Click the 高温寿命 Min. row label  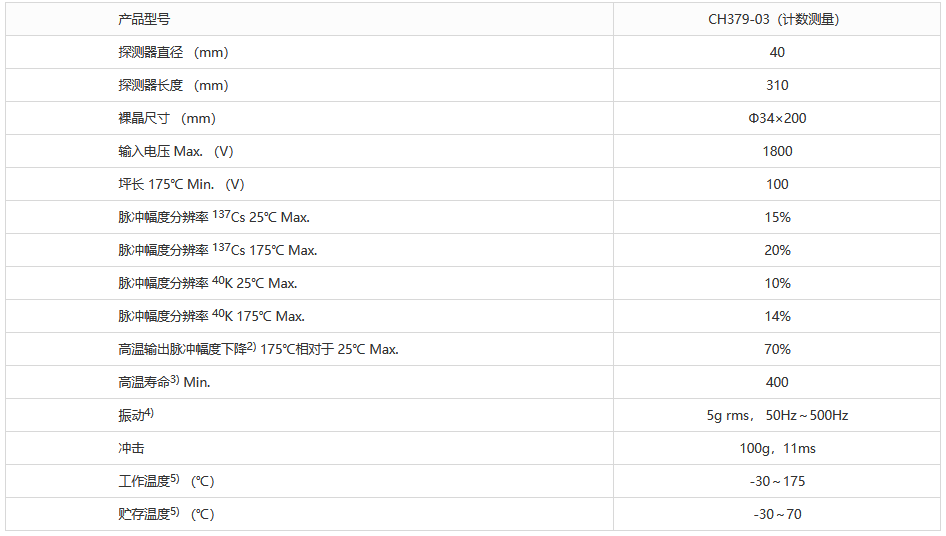click(164, 382)
